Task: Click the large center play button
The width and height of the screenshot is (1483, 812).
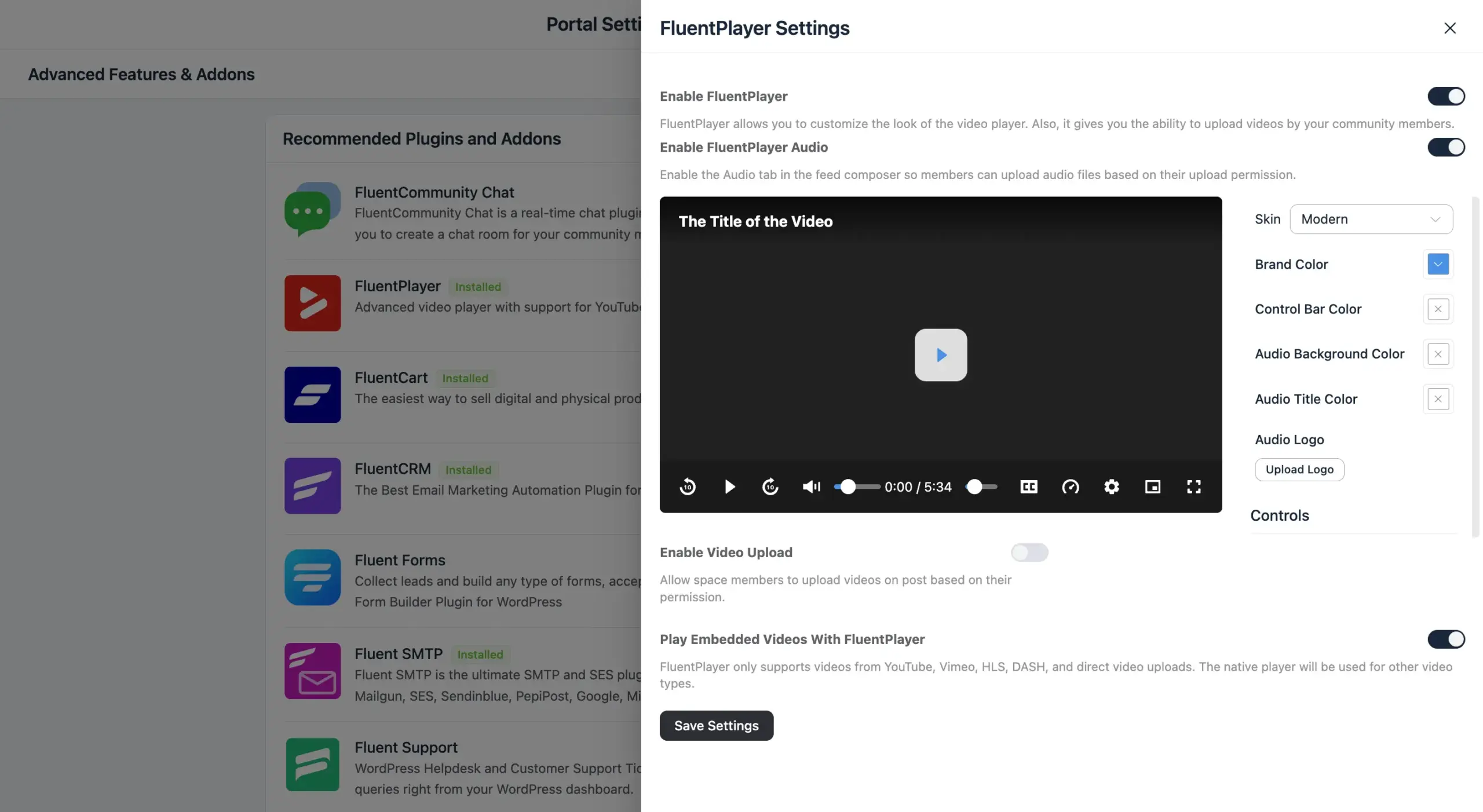Action: 941,355
